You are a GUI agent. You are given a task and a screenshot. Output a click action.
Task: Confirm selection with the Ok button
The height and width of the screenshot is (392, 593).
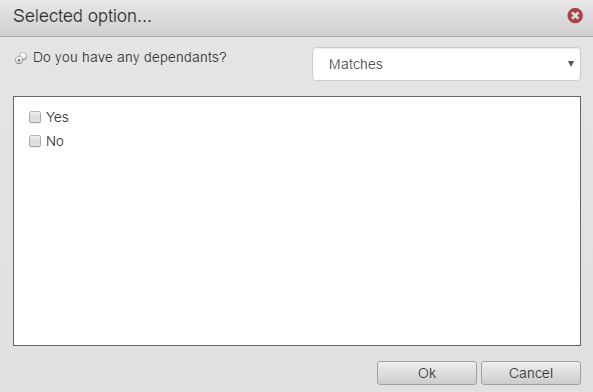tap(427, 373)
